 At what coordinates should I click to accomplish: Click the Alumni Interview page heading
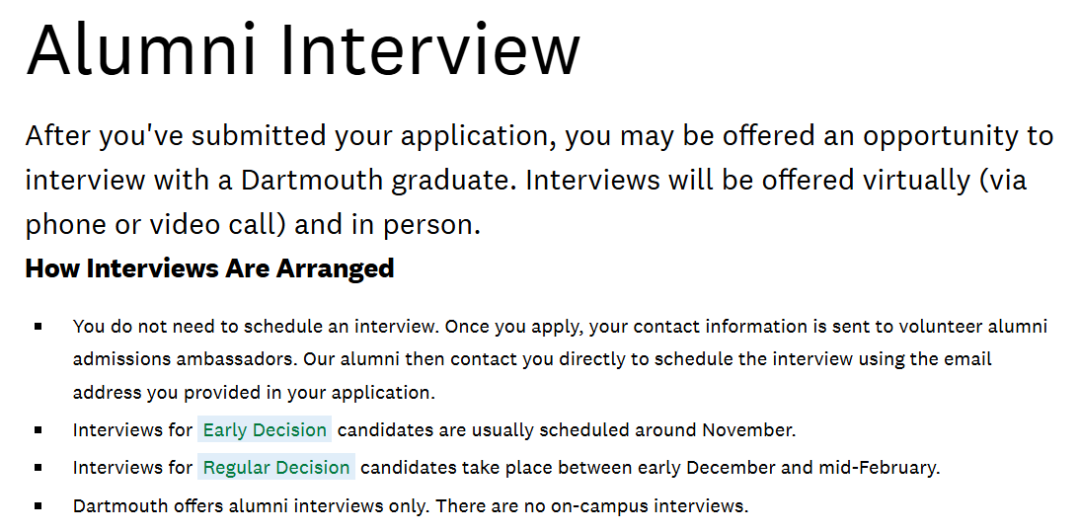point(303,49)
